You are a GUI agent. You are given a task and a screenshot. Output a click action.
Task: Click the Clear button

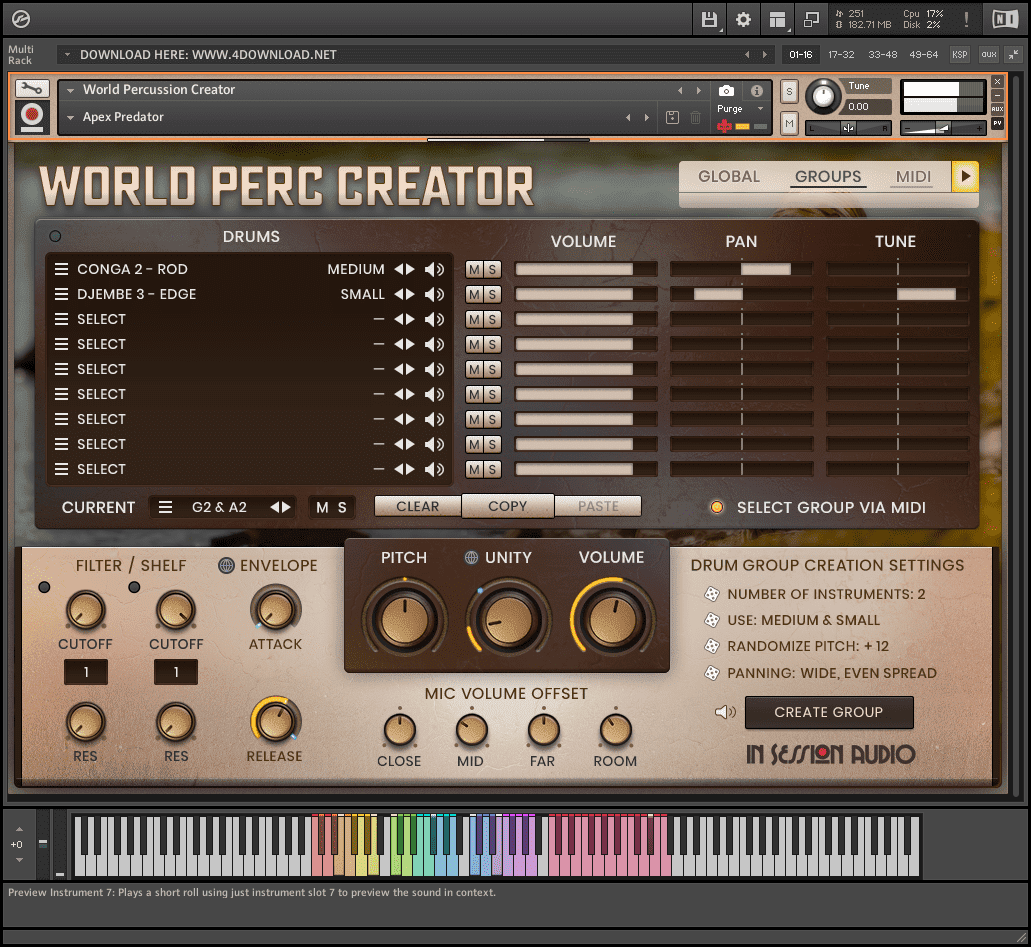click(418, 506)
